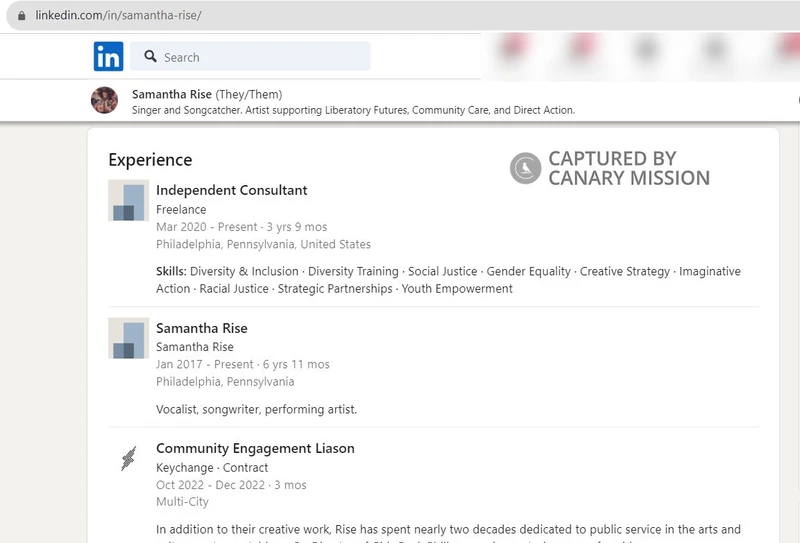Open the Community Engagement Liason title
This screenshot has width=800, height=543.
pos(255,449)
